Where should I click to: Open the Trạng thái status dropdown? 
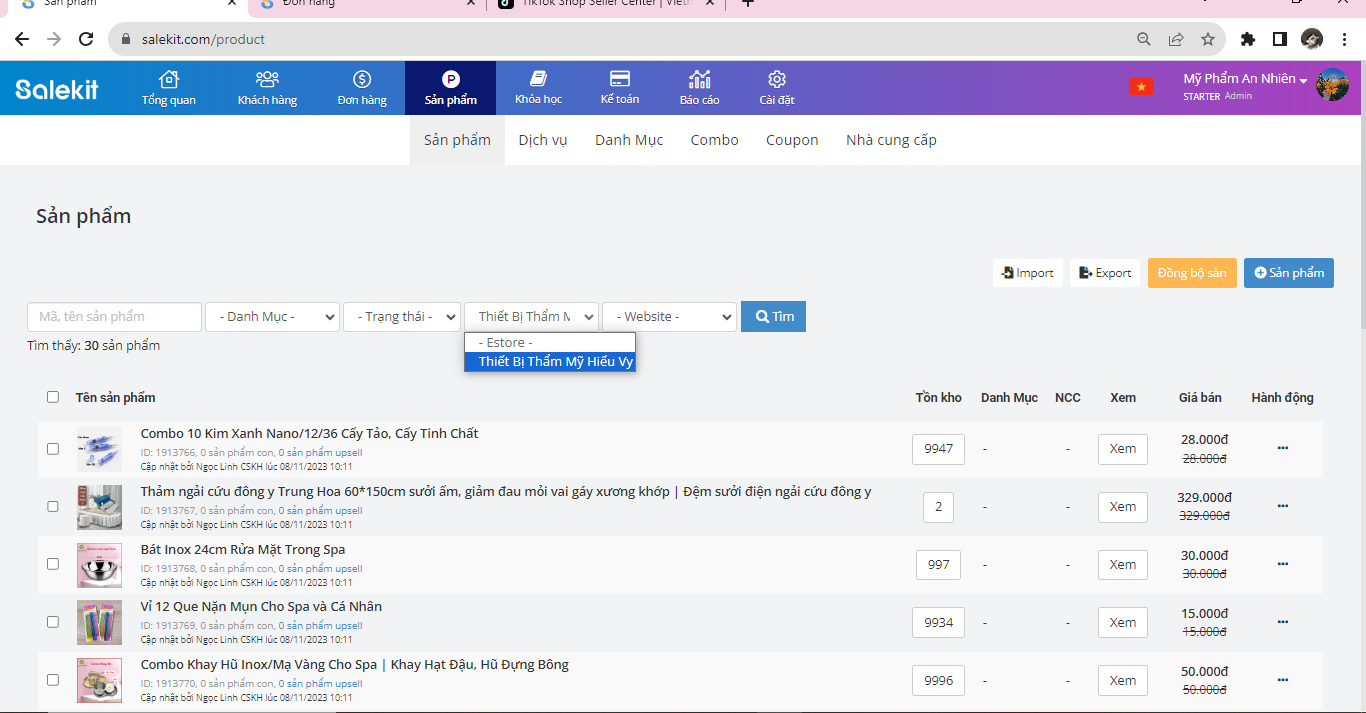tap(401, 317)
